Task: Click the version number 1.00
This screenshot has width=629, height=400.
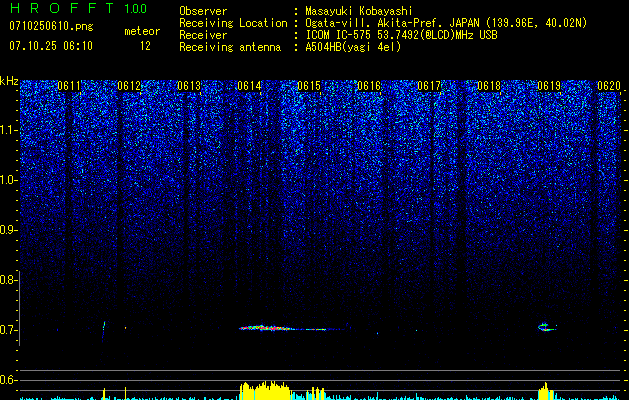Action: tap(135, 8)
